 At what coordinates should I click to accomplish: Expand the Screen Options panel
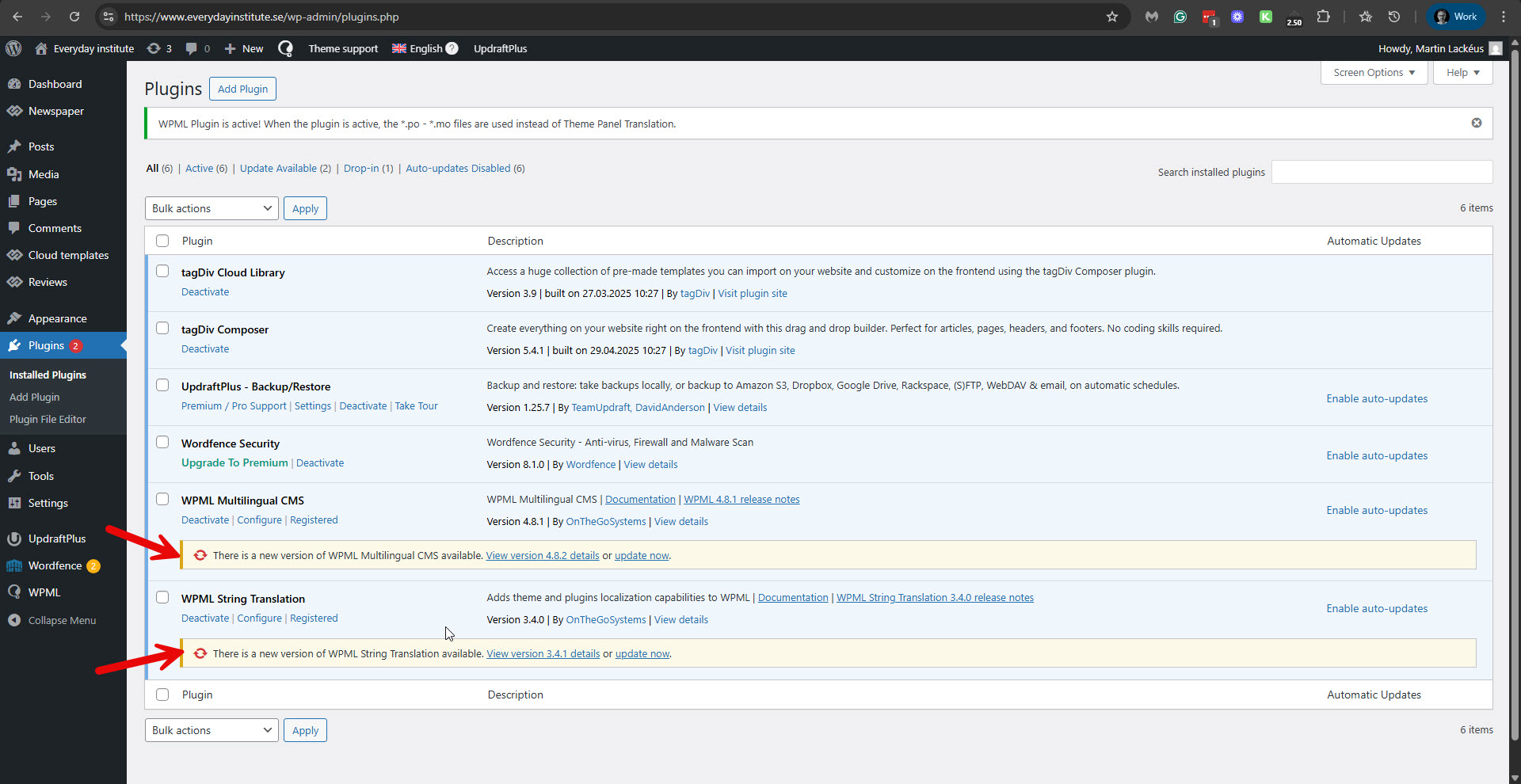click(1374, 72)
